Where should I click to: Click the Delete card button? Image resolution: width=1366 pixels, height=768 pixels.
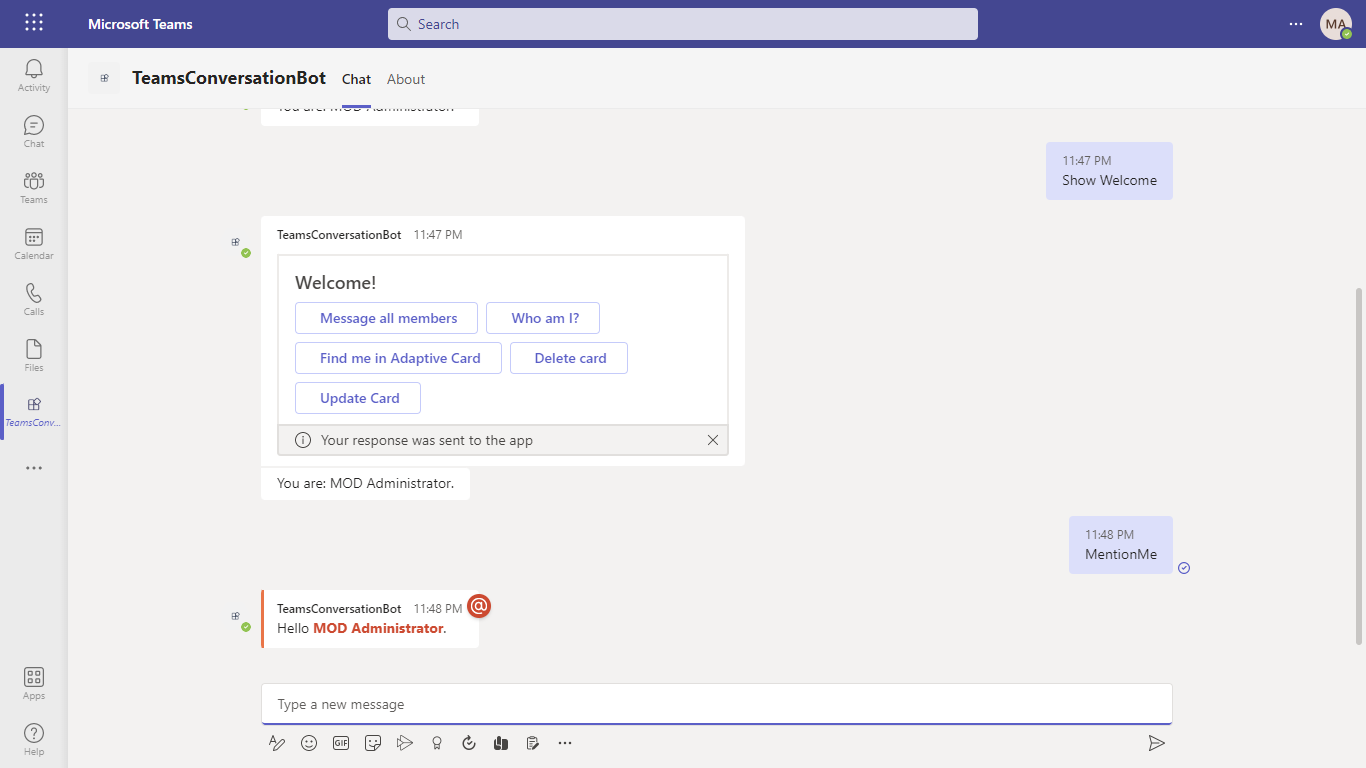569,358
